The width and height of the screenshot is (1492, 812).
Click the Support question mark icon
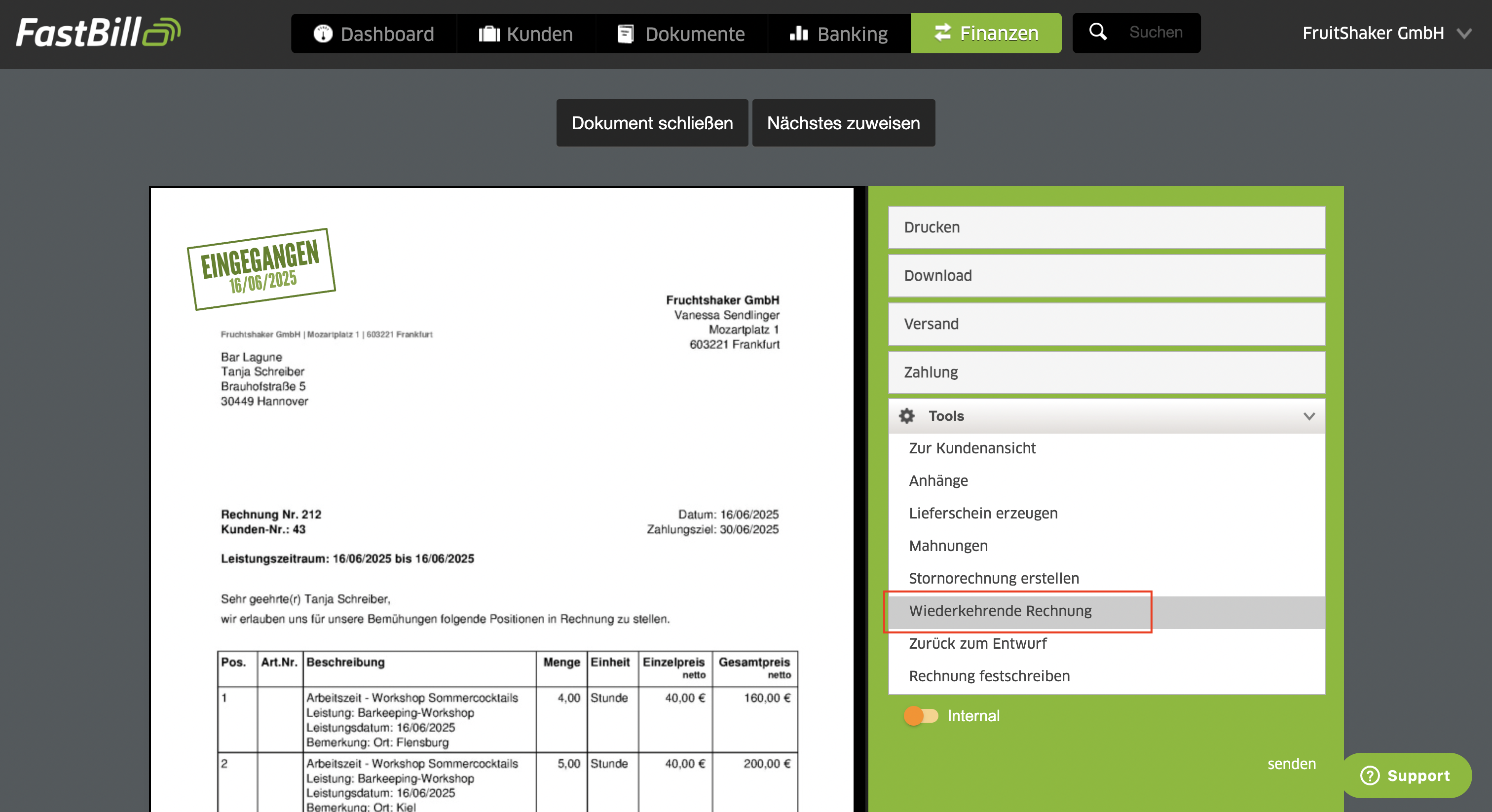click(x=1369, y=775)
